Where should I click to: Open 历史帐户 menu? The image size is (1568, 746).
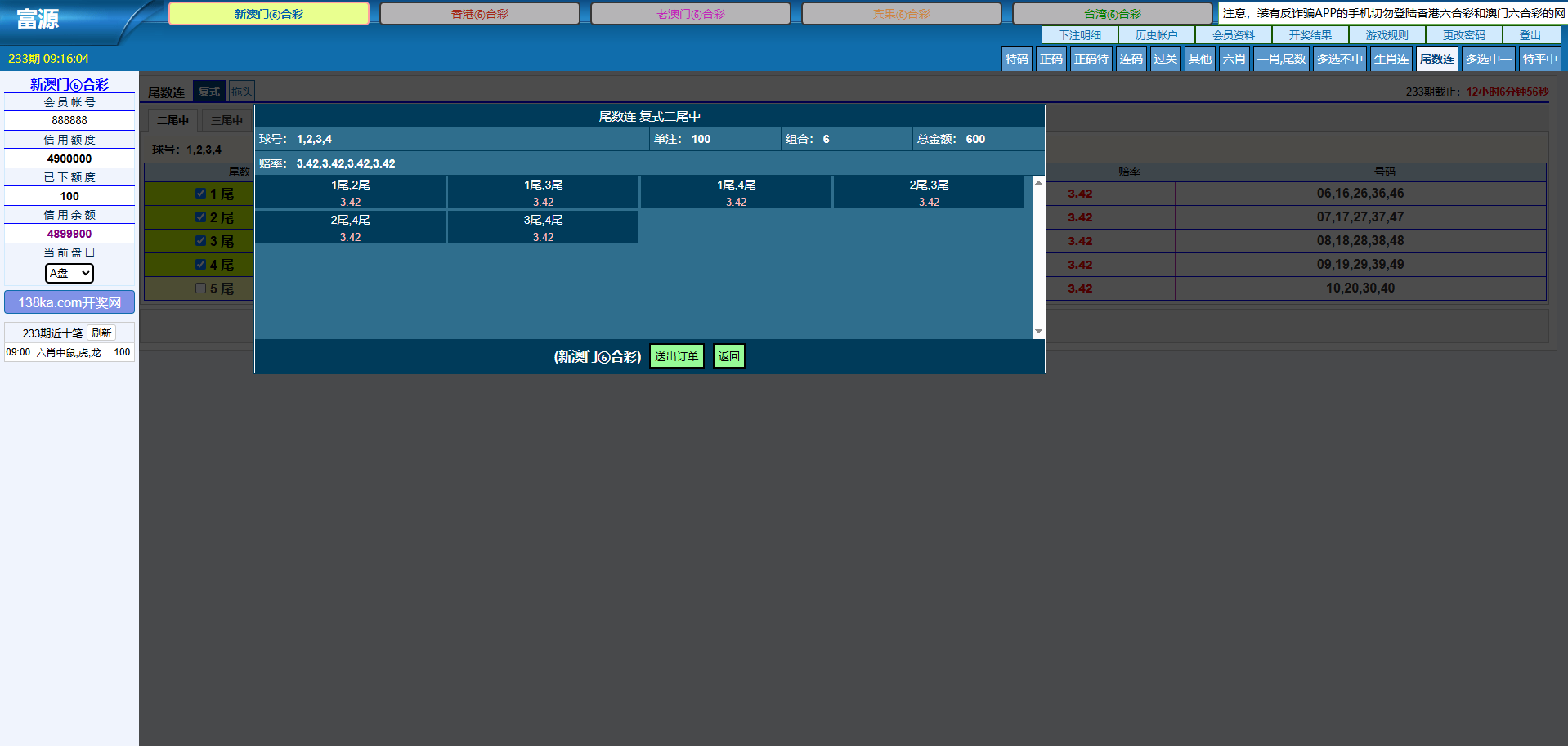coord(1157,35)
